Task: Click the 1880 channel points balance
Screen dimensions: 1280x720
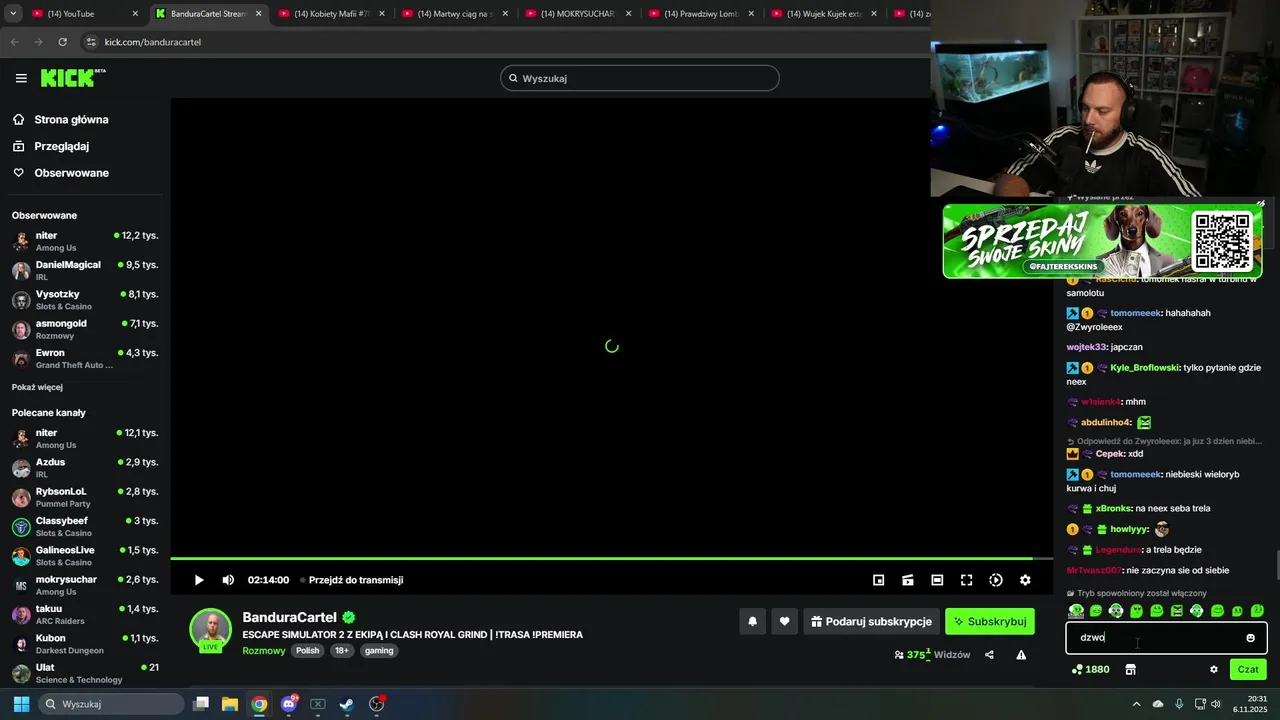Action: tap(1090, 669)
